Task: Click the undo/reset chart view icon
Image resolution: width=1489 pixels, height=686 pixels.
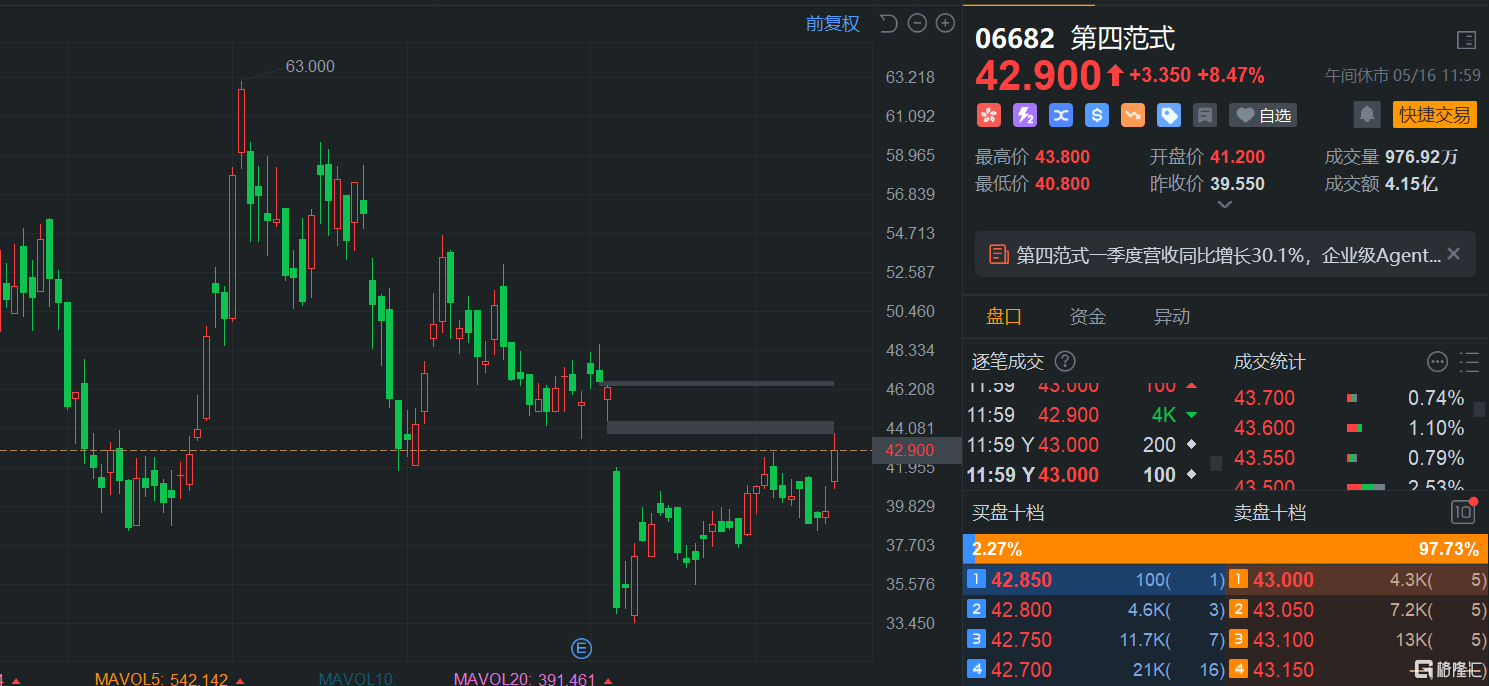Action: [x=888, y=24]
